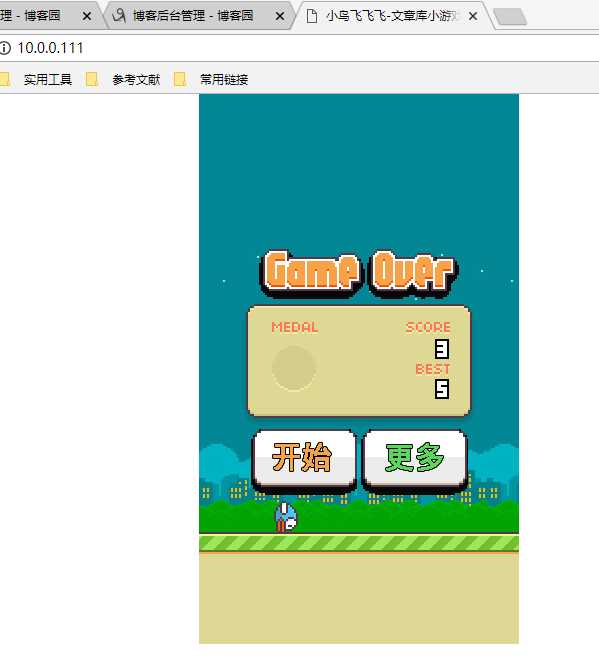Click the address bar showing 10.0.0.111
The width and height of the screenshot is (599, 667).
pos(300,48)
